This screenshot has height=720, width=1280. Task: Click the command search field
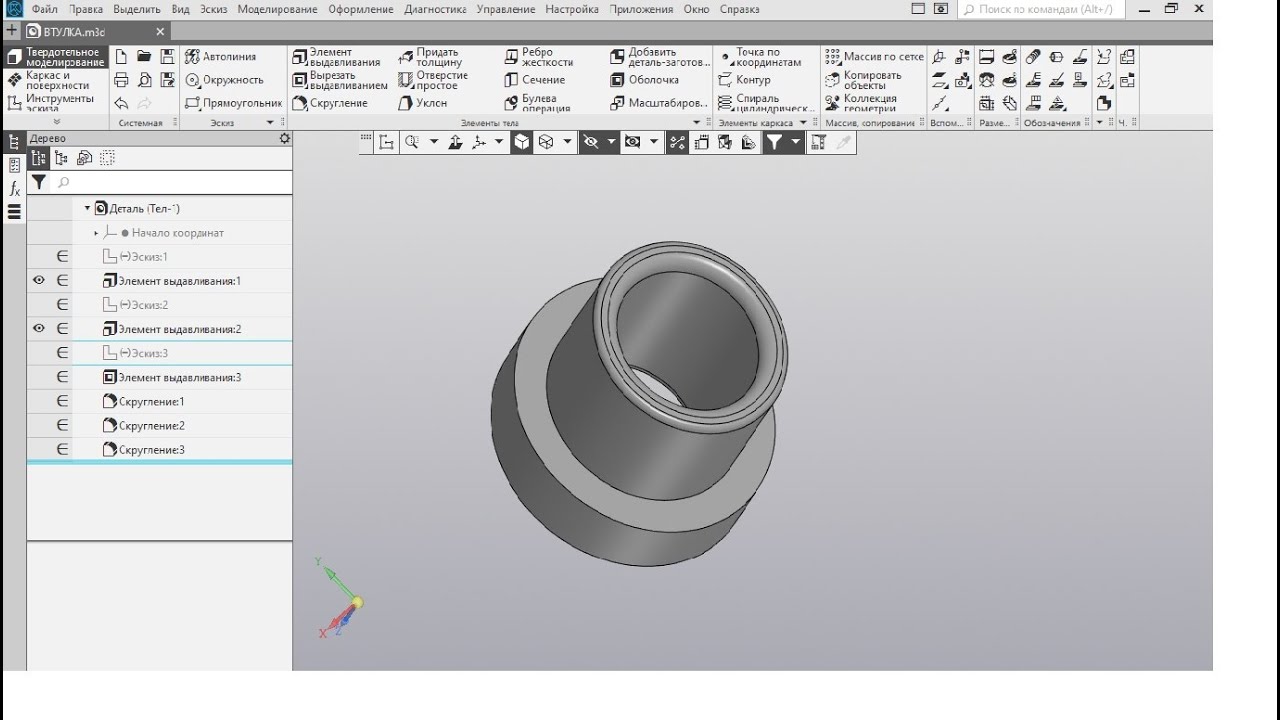pyautogui.click(x=1041, y=9)
